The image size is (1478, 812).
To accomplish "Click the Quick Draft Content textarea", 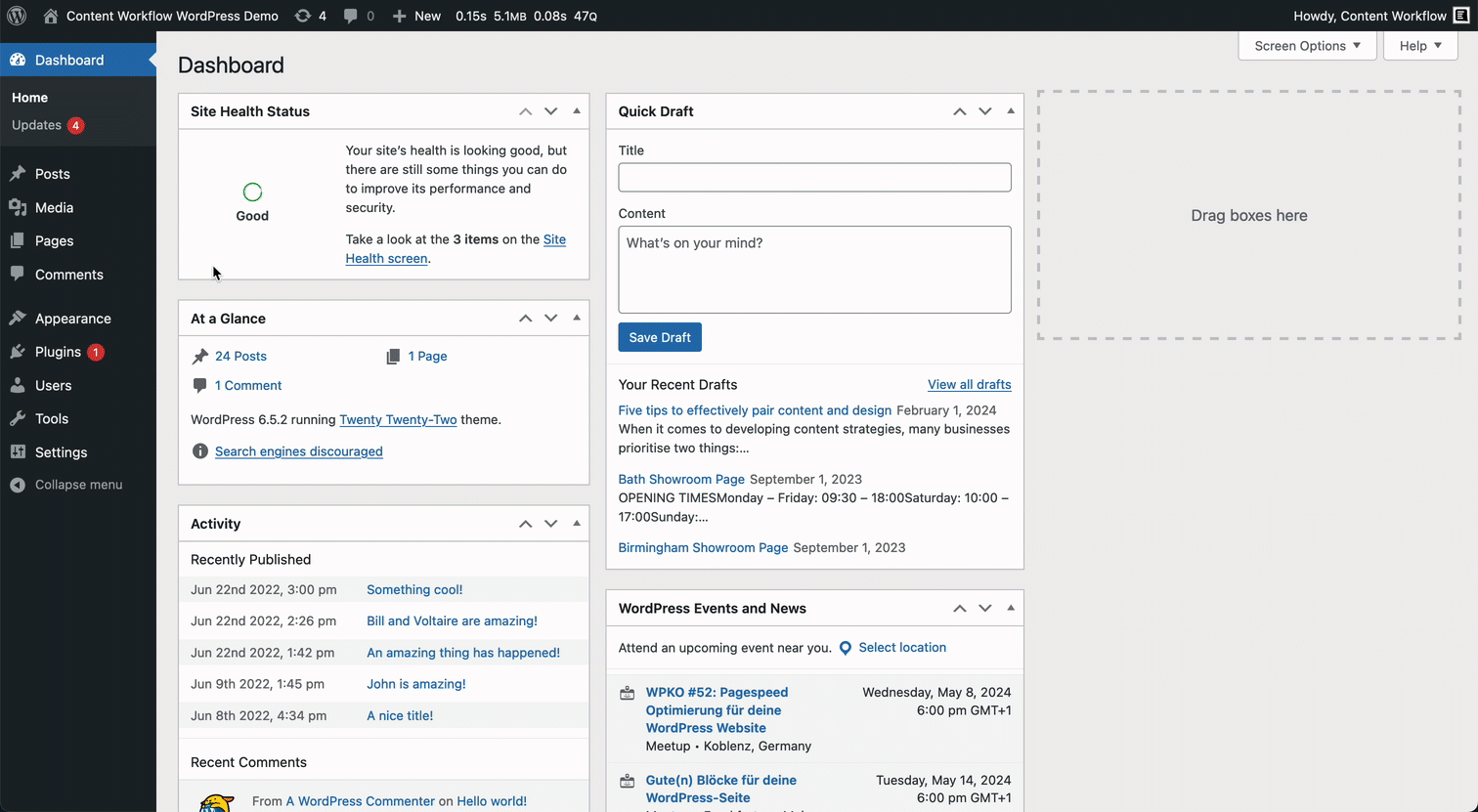I will pyautogui.click(x=815, y=270).
